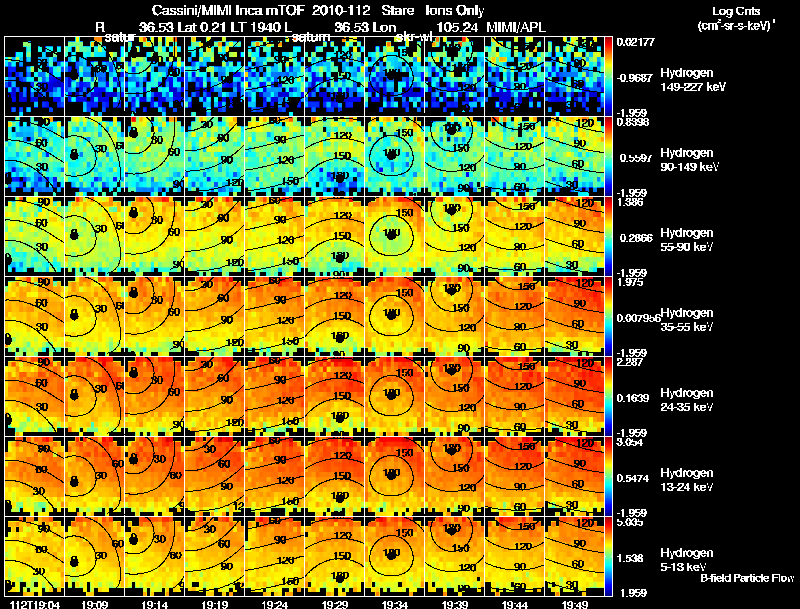The image size is (800, 609).
Task: Click the '19:14' time label
Action: click(155, 604)
